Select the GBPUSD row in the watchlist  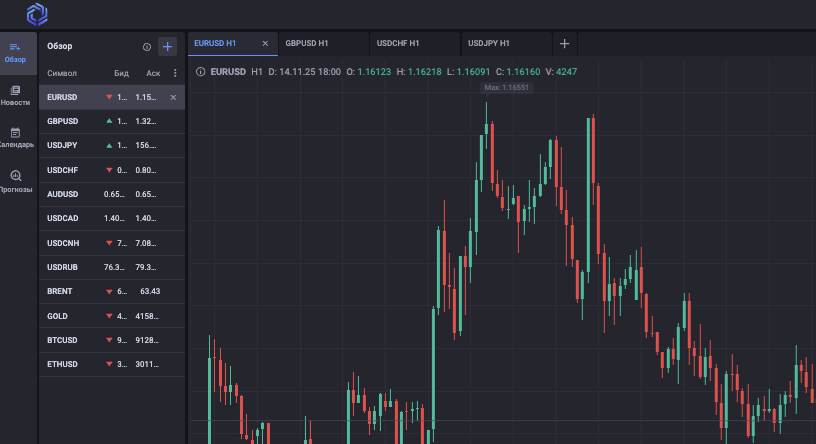pos(112,121)
